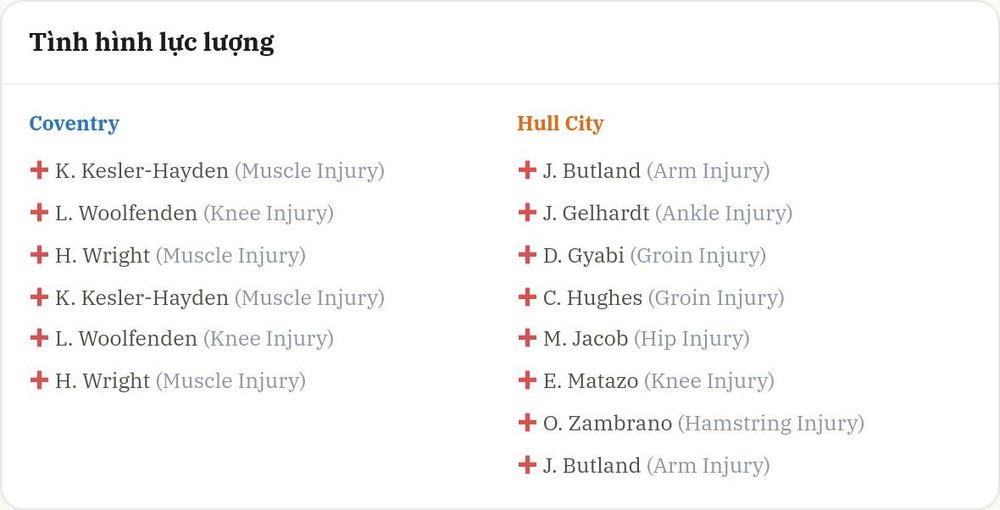The image size is (1000, 510).
Task: Select the player name O. Zambrano
Action: (607, 423)
